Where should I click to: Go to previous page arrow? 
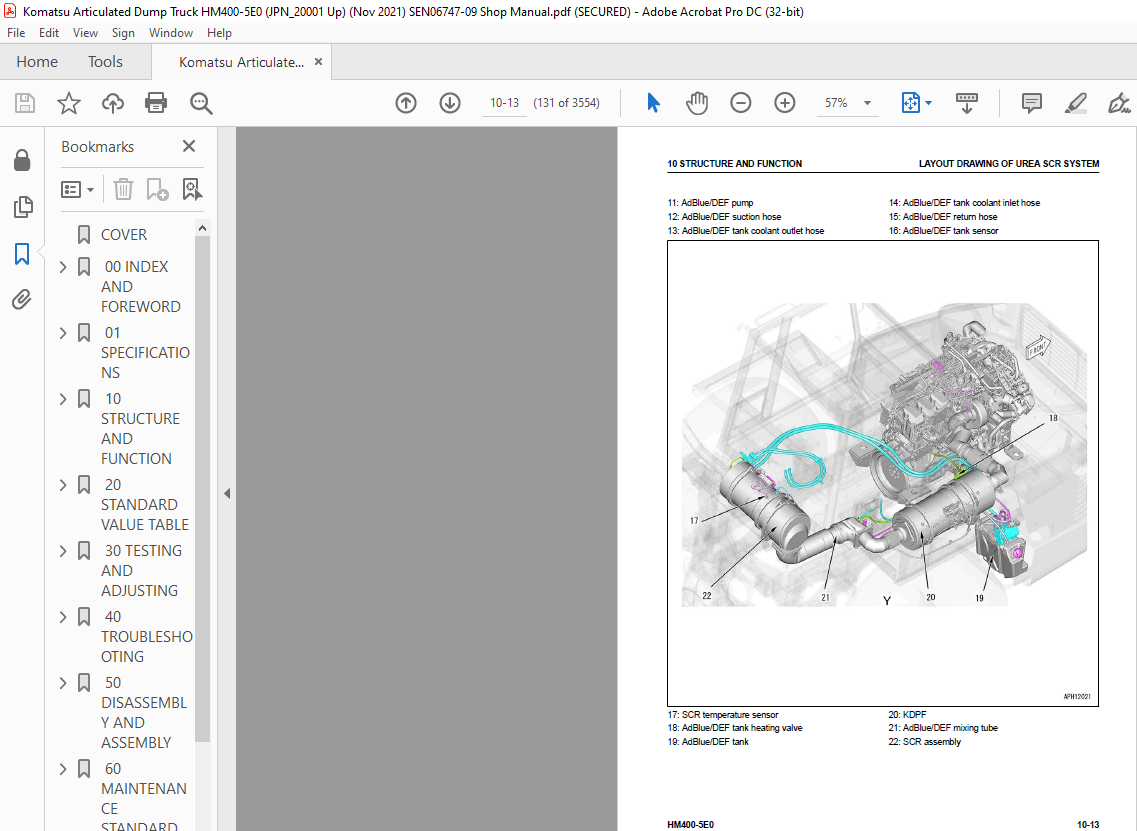coord(406,103)
